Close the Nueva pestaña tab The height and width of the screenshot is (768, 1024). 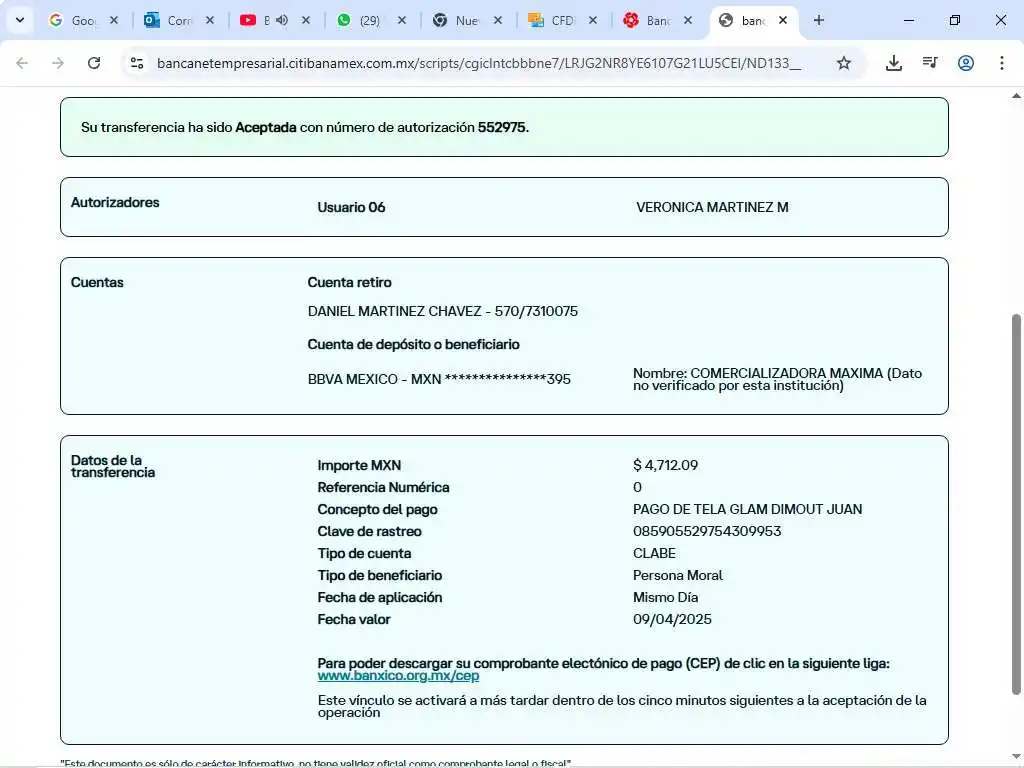pyautogui.click(x=497, y=20)
